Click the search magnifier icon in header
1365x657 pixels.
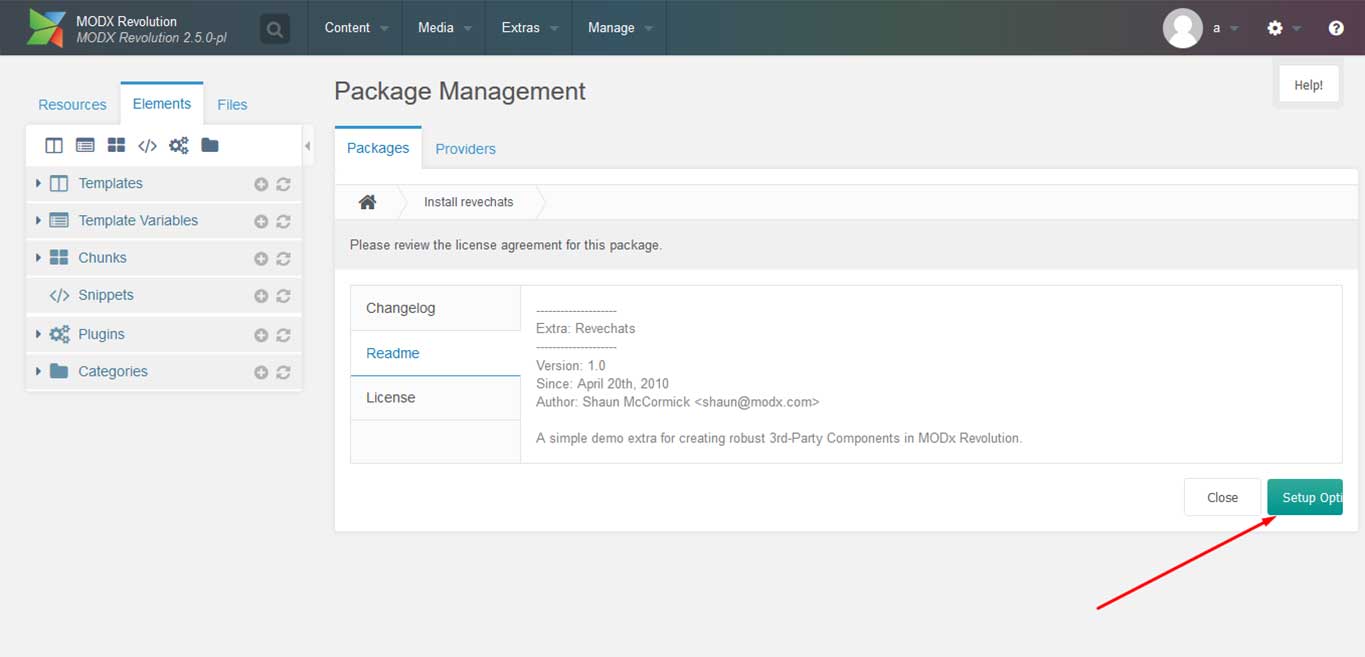click(274, 29)
